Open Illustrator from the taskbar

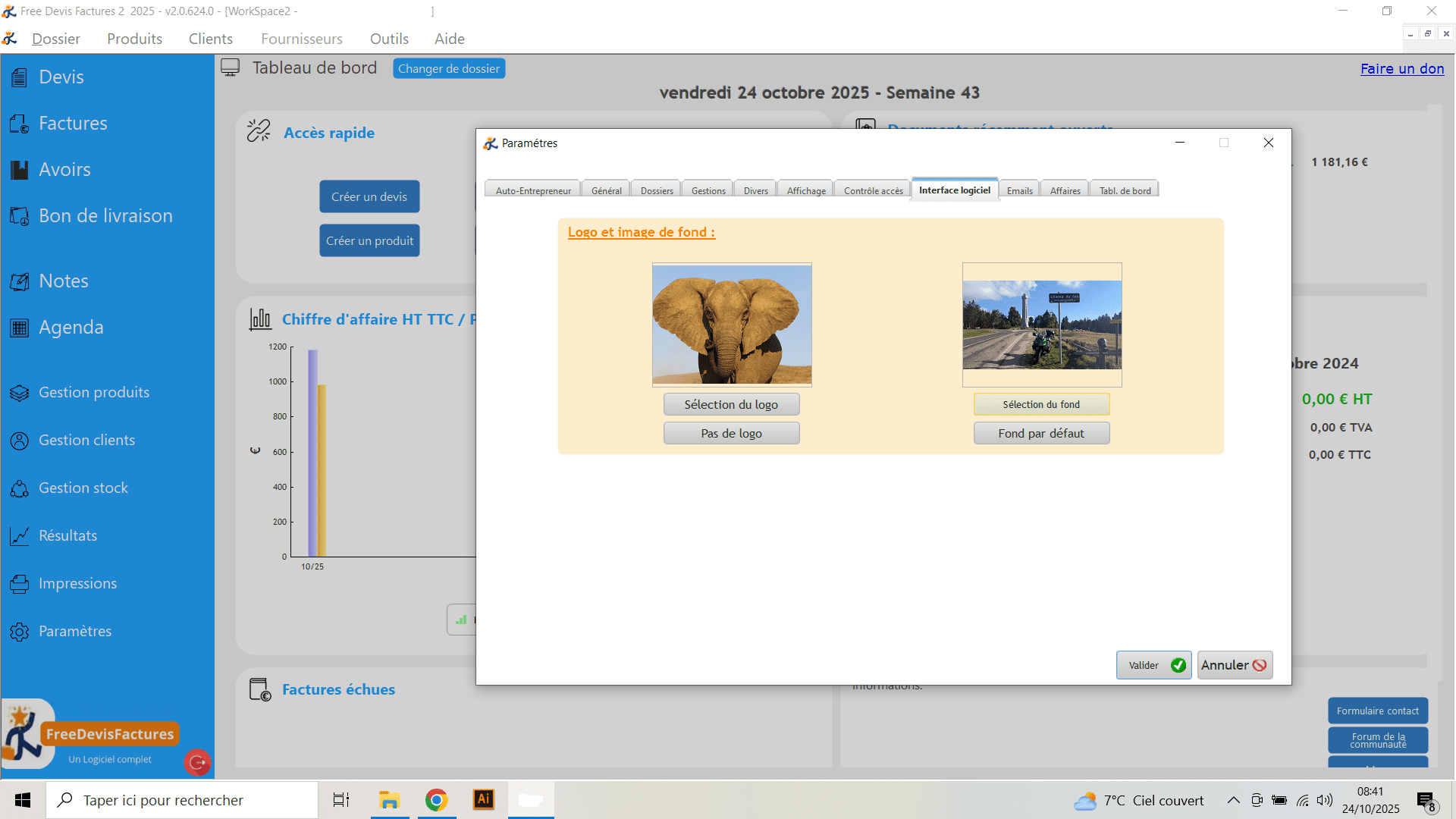pyautogui.click(x=483, y=799)
